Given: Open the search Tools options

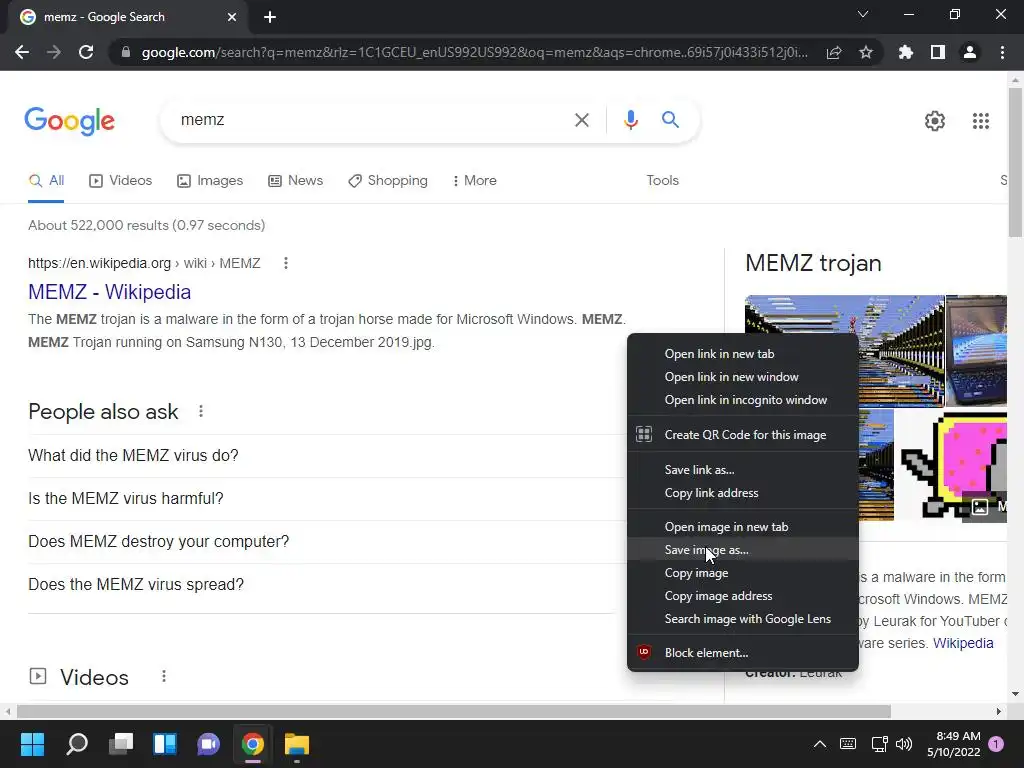Looking at the screenshot, I should [x=662, y=181].
